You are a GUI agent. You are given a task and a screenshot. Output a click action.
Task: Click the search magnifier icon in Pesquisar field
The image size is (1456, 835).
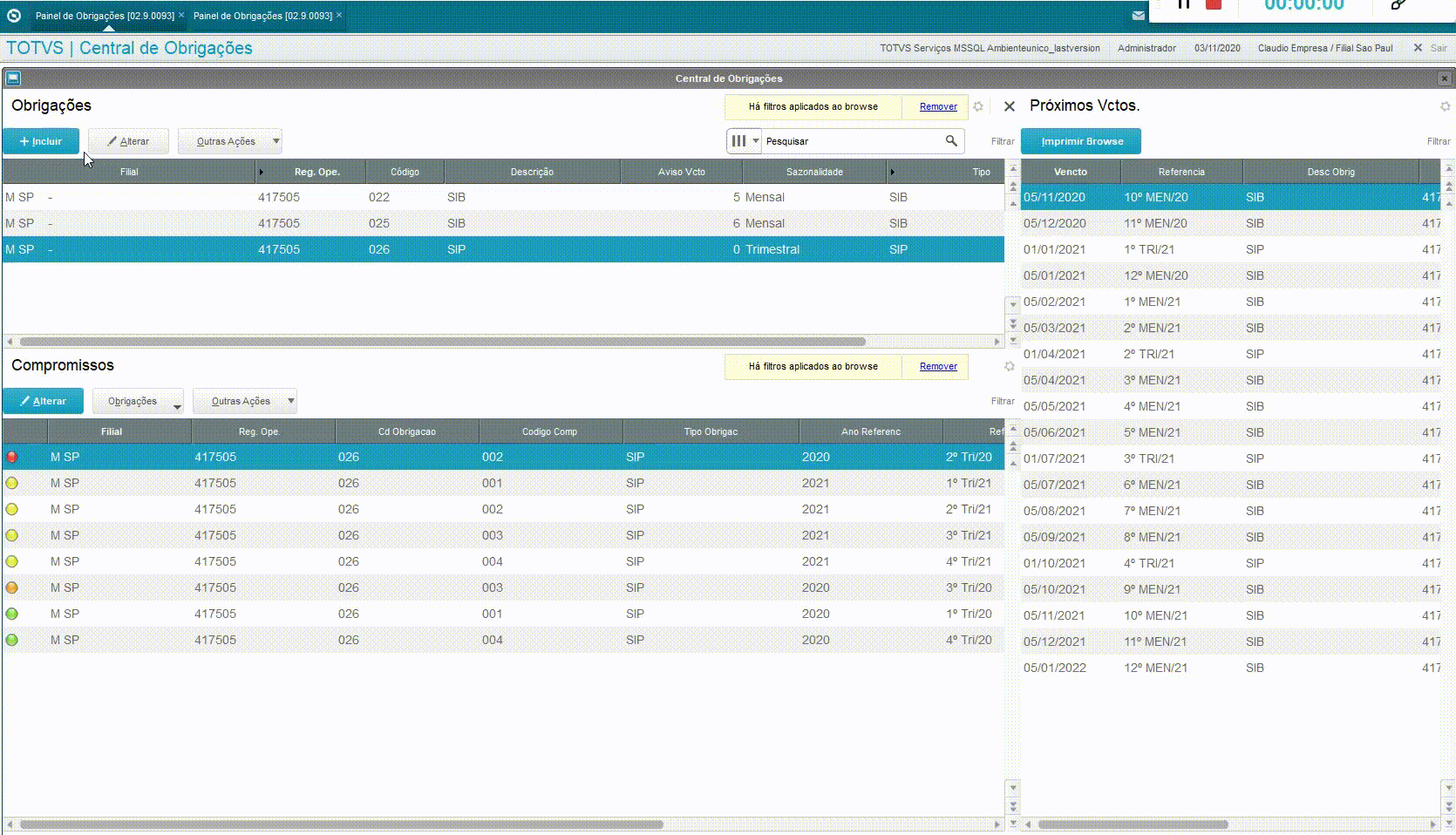tap(951, 141)
